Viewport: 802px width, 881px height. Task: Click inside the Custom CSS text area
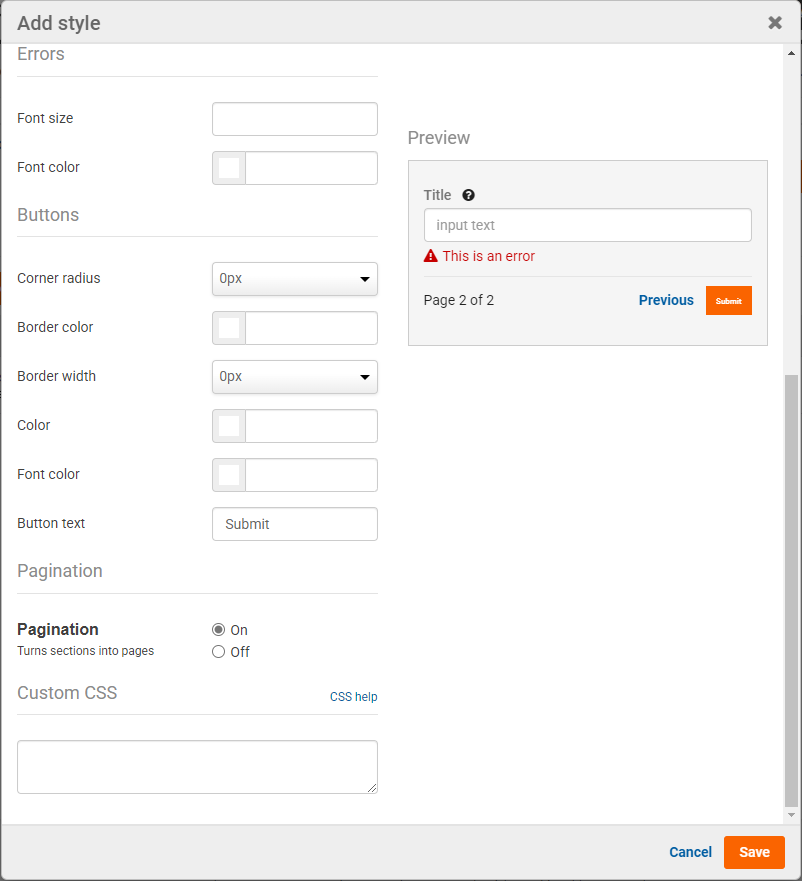(197, 767)
